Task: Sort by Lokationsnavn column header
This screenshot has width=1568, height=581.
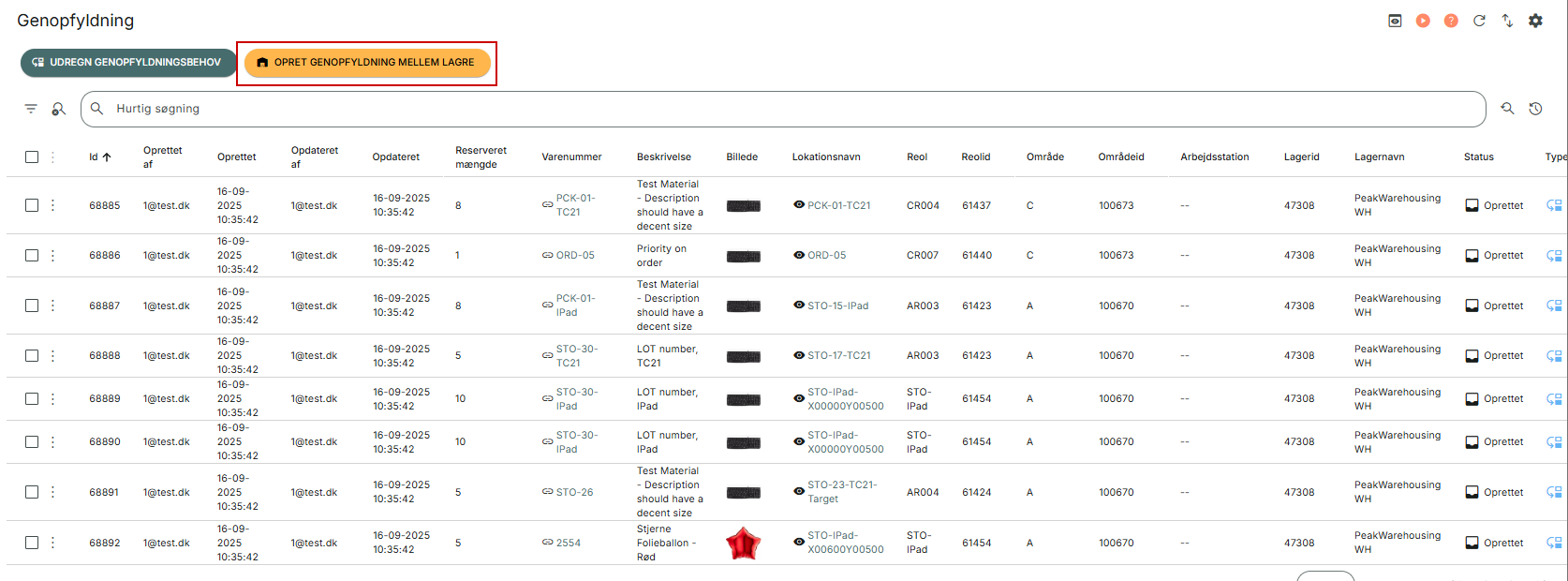Action: coord(826,157)
